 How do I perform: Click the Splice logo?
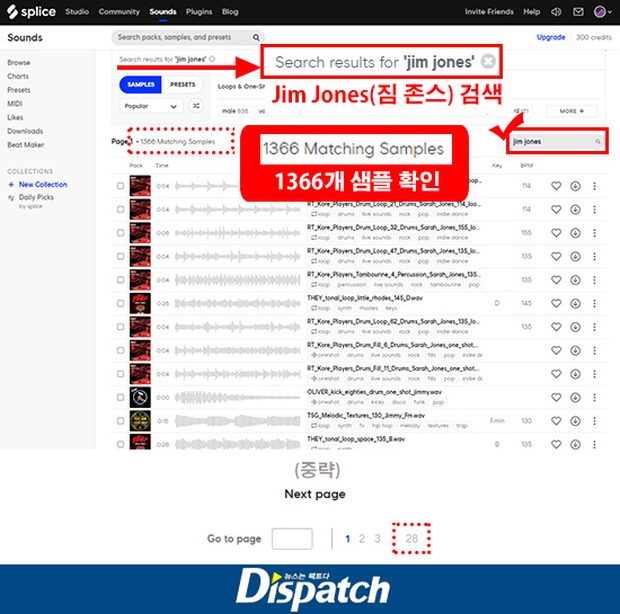(x=32, y=11)
